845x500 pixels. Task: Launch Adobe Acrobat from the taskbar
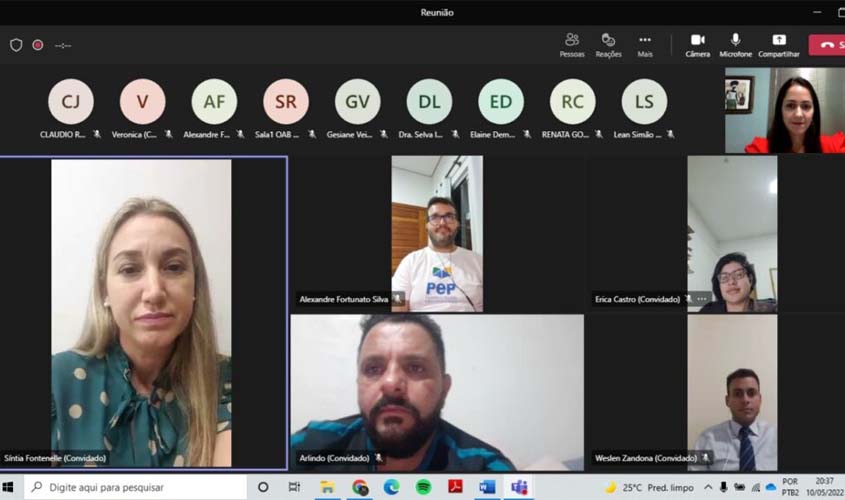coord(455,487)
